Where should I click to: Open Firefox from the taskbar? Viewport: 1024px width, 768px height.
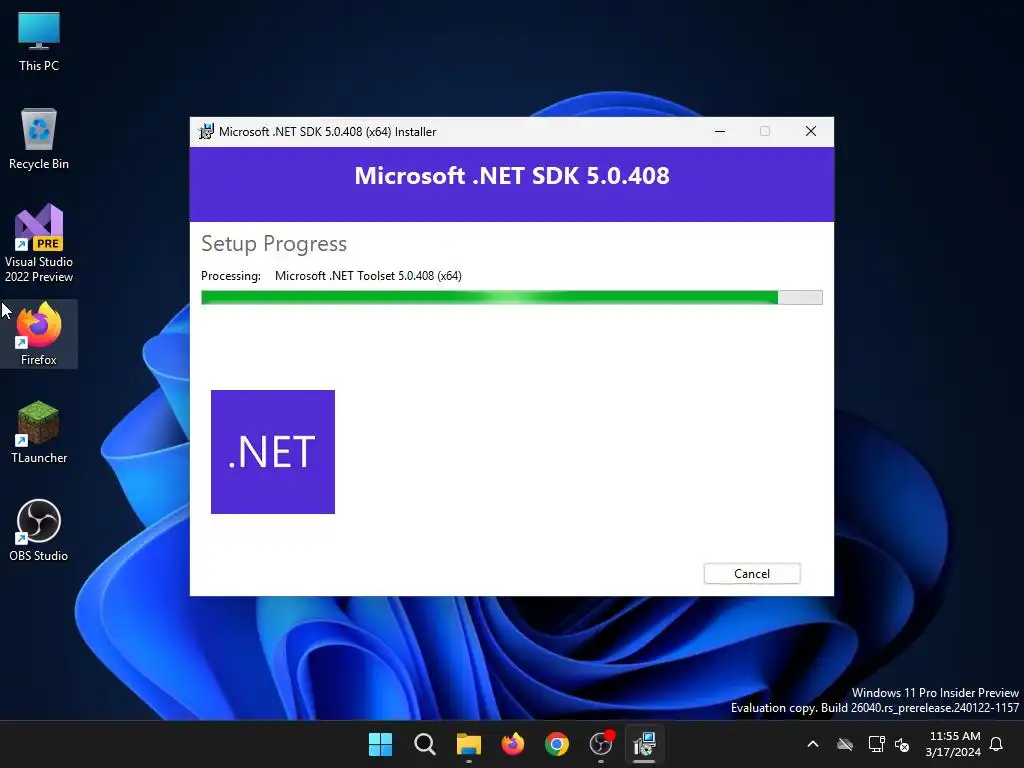[513, 744]
